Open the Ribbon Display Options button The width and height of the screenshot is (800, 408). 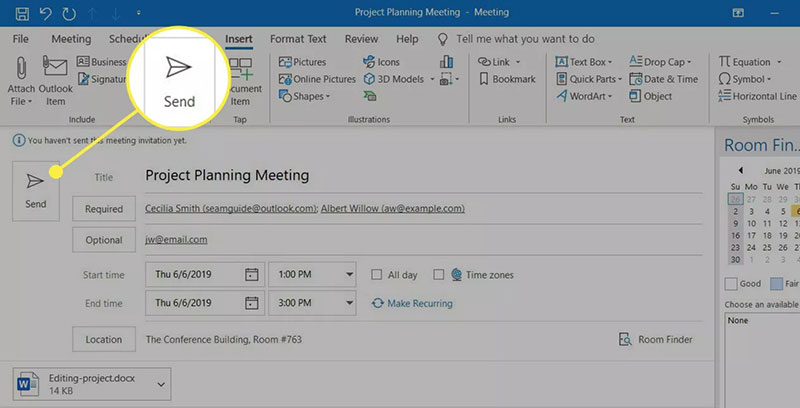(738, 13)
